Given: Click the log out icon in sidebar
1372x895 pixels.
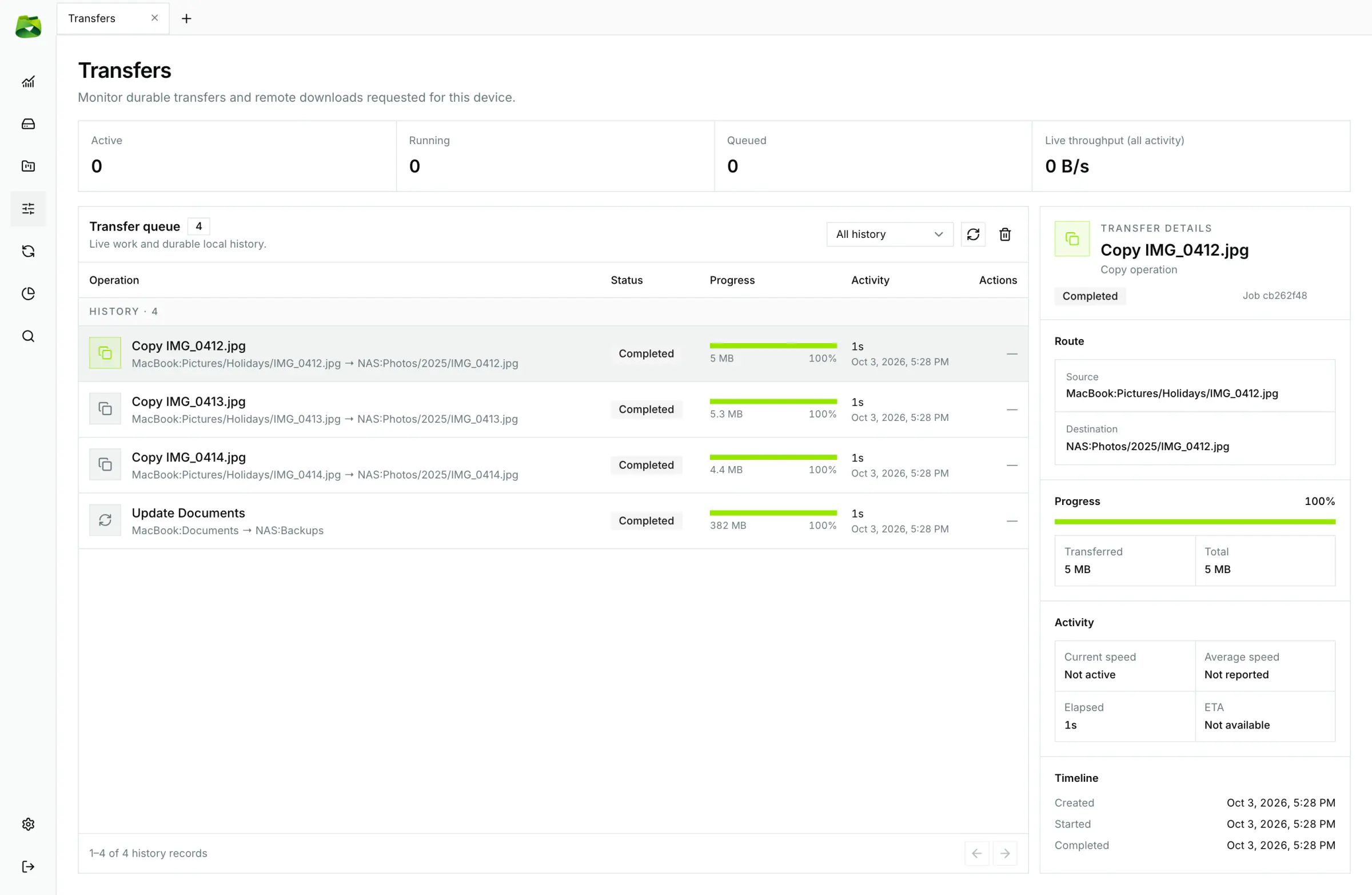Looking at the screenshot, I should pyautogui.click(x=27, y=867).
